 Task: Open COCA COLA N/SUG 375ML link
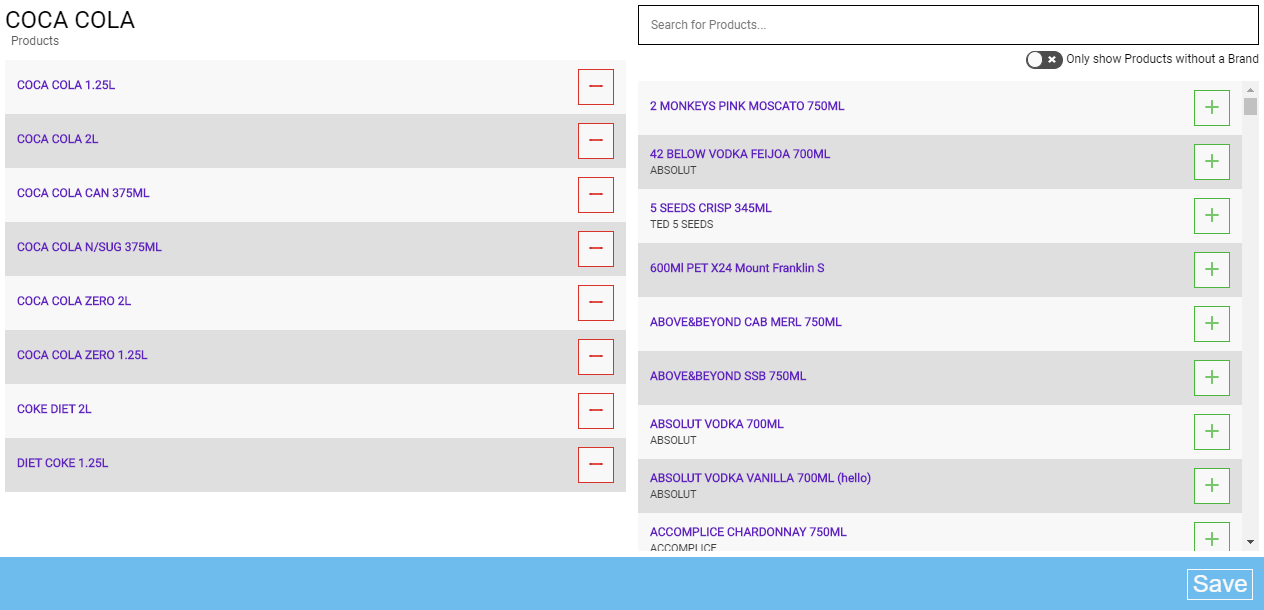89,247
